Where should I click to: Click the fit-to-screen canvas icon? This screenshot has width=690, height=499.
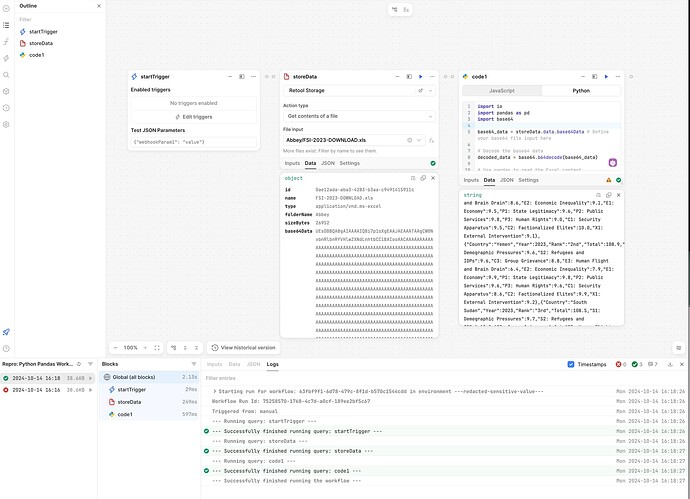click(157, 348)
